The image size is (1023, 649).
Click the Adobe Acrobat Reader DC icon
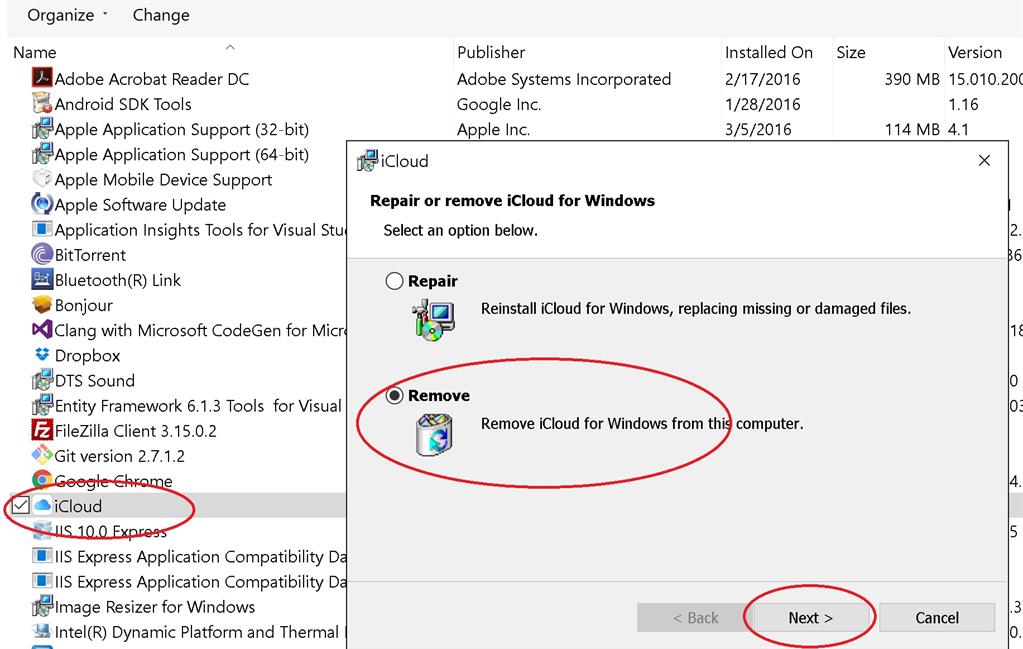(42, 79)
